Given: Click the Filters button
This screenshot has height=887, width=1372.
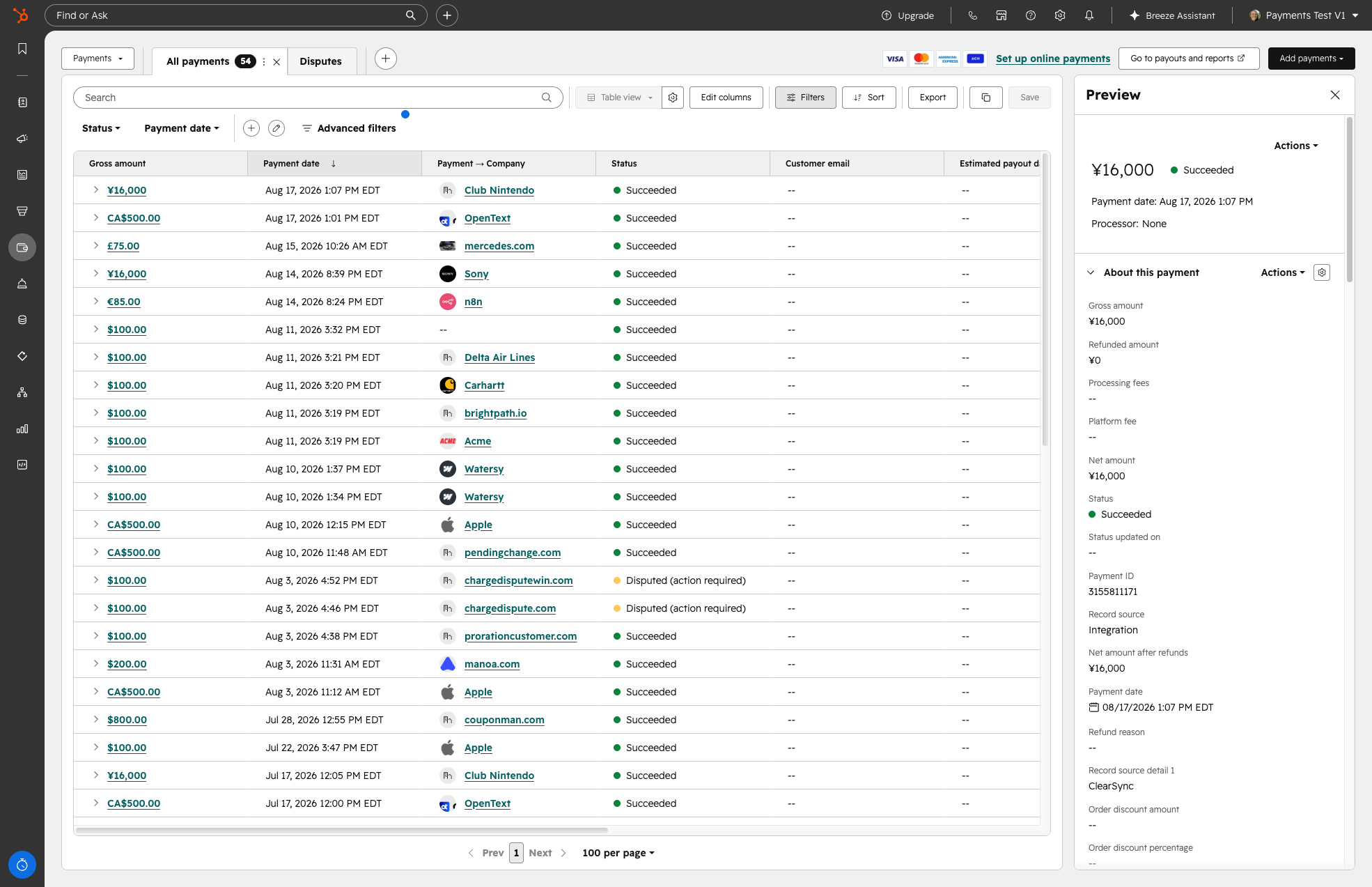Looking at the screenshot, I should point(805,98).
